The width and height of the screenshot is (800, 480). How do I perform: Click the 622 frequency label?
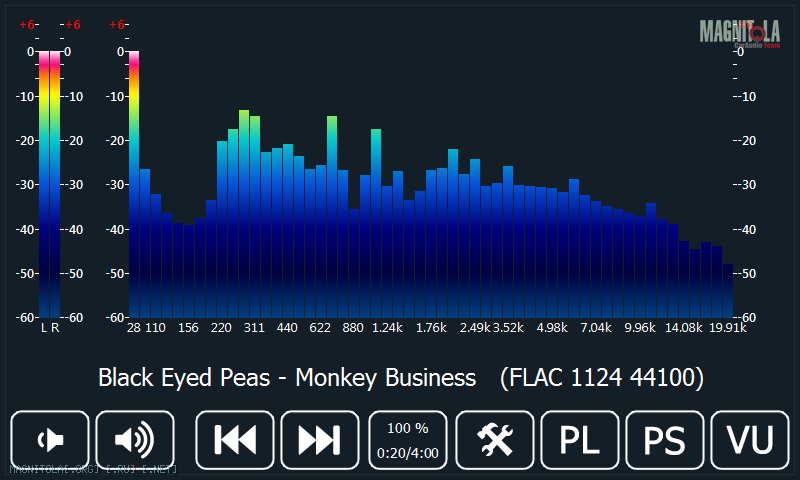pos(320,328)
